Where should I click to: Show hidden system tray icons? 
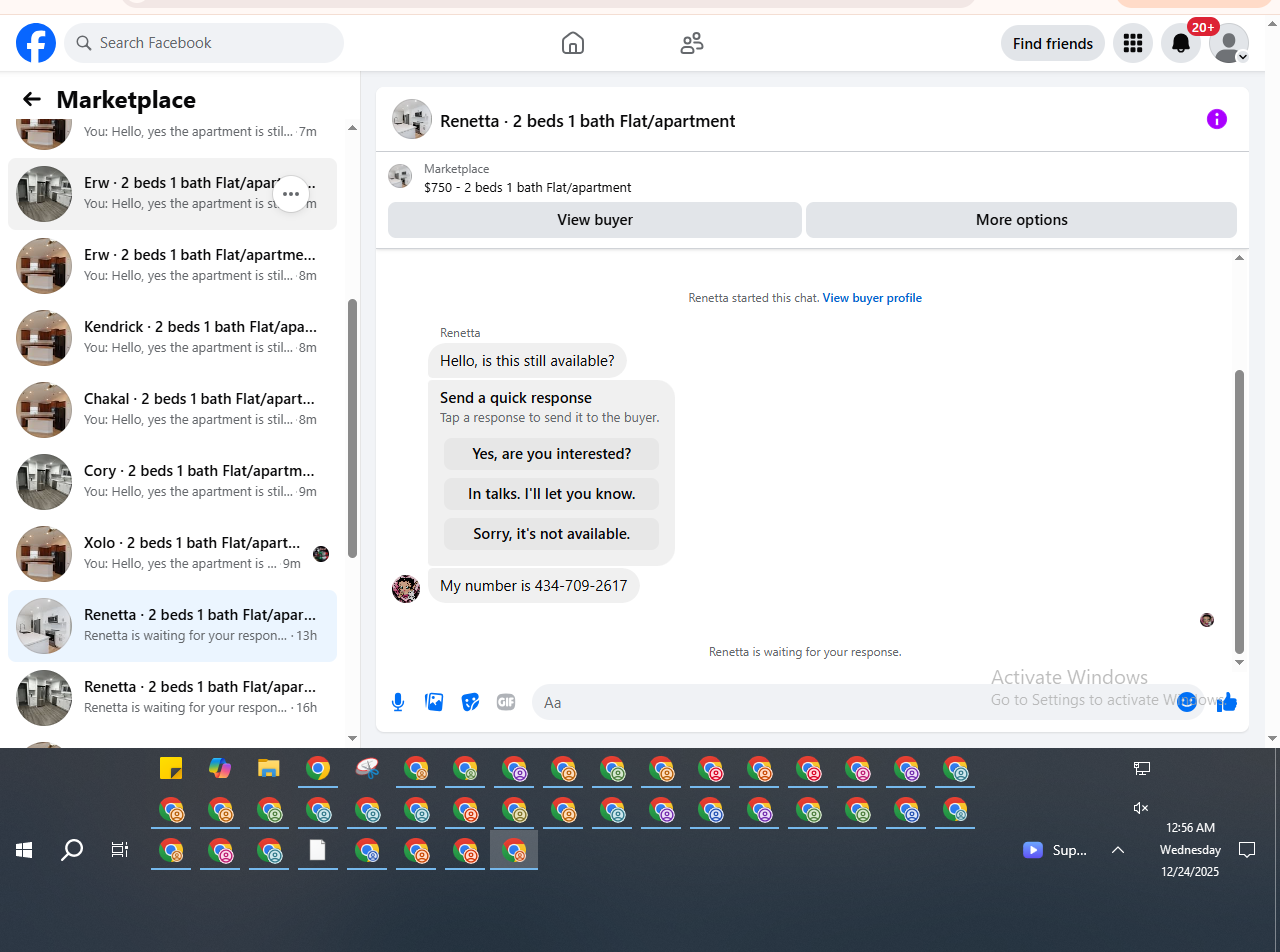click(1118, 850)
